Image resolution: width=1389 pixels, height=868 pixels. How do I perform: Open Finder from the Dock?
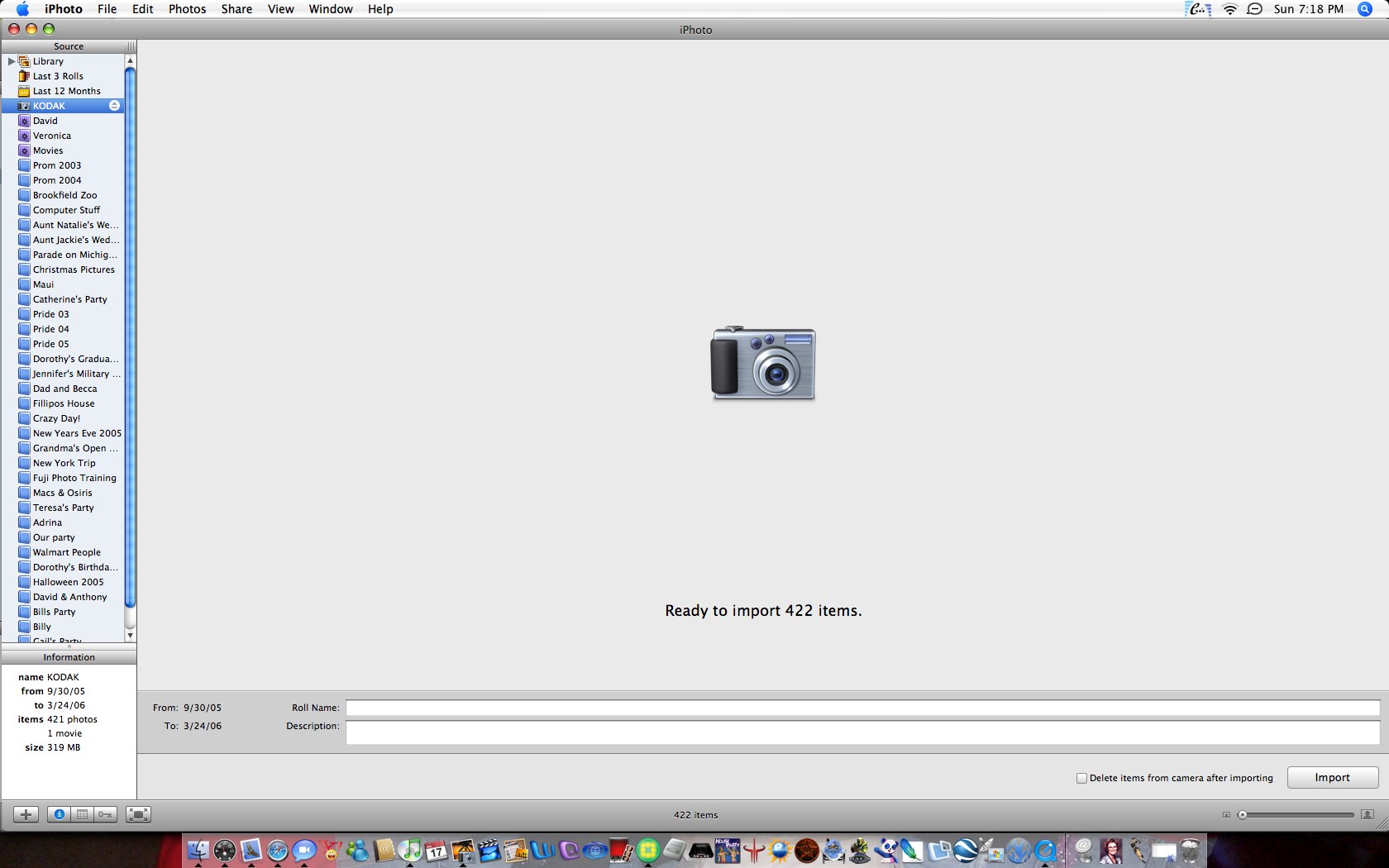pyautogui.click(x=197, y=850)
